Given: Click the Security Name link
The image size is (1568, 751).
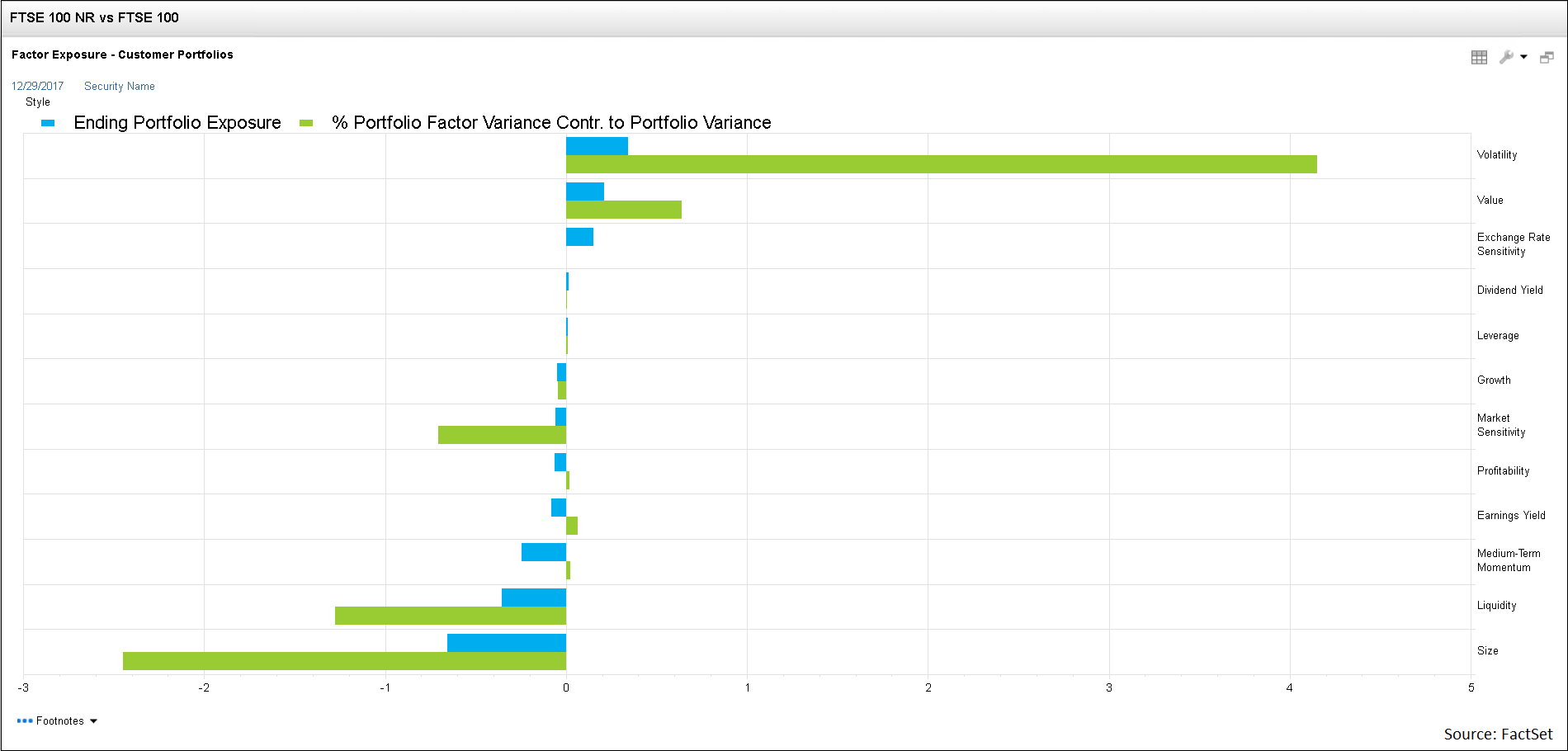Looking at the screenshot, I should (x=120, y=86).
